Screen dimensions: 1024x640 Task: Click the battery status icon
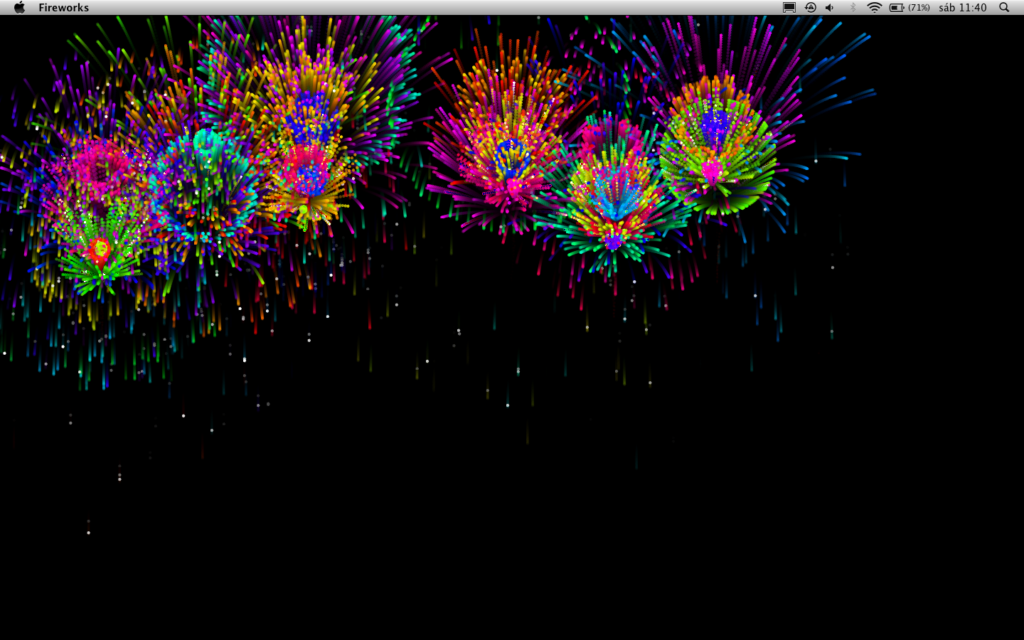click(x=897, y=7)
